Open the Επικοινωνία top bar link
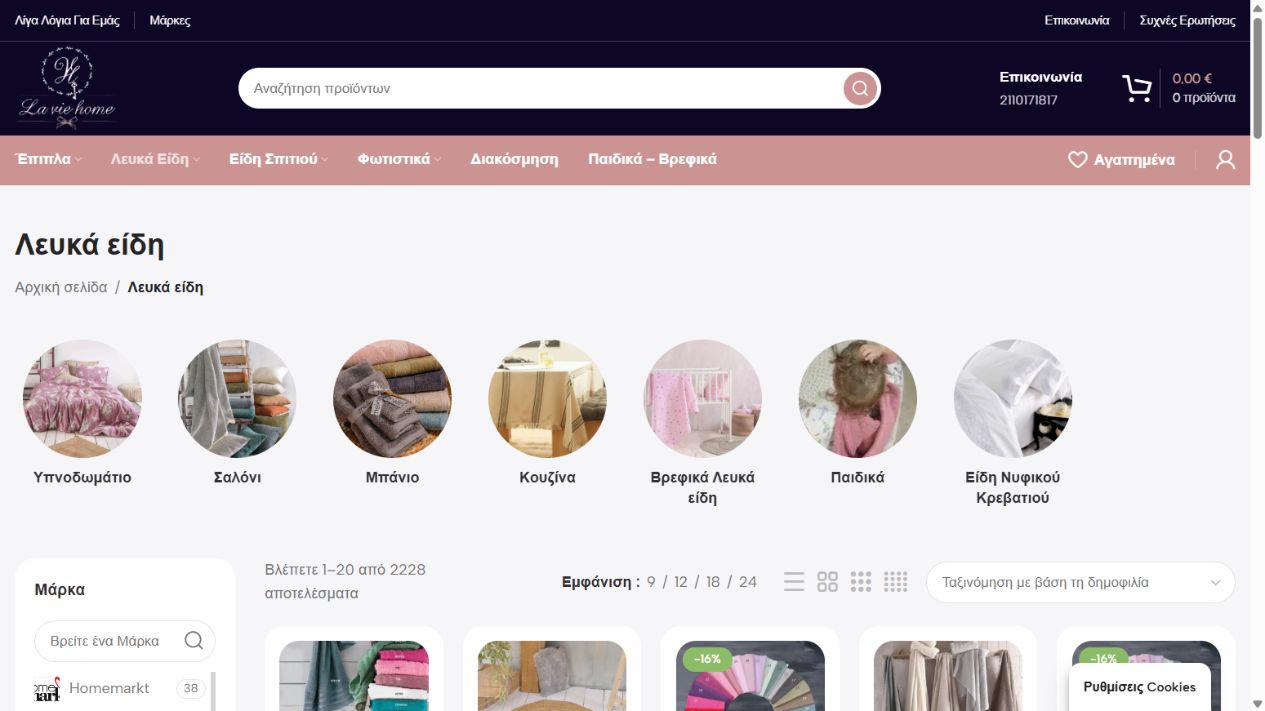 1077,20
